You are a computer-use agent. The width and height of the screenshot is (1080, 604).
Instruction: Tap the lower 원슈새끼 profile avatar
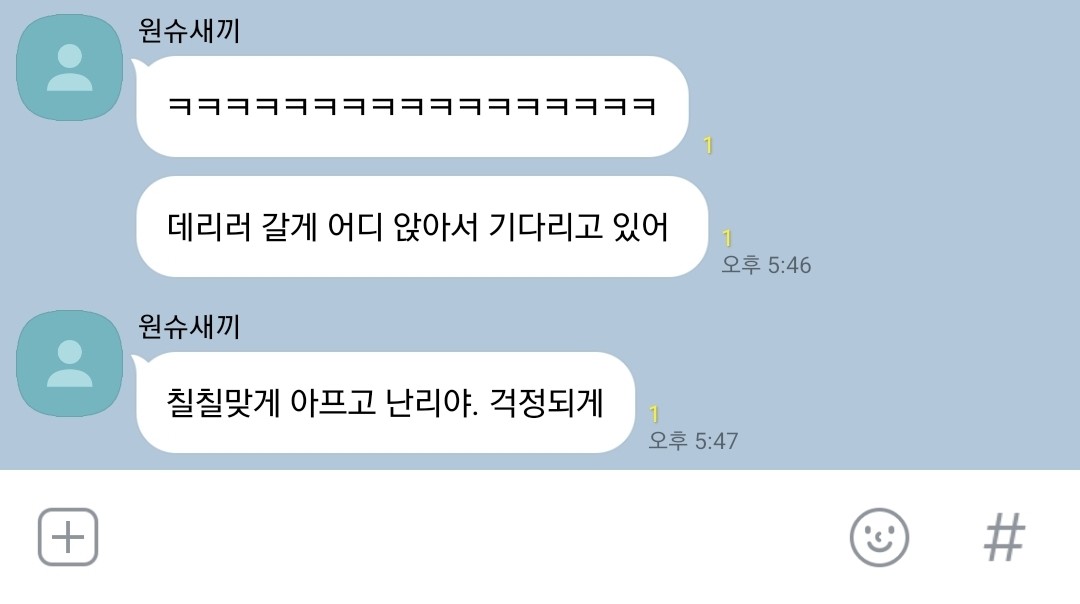click(70, 364)
